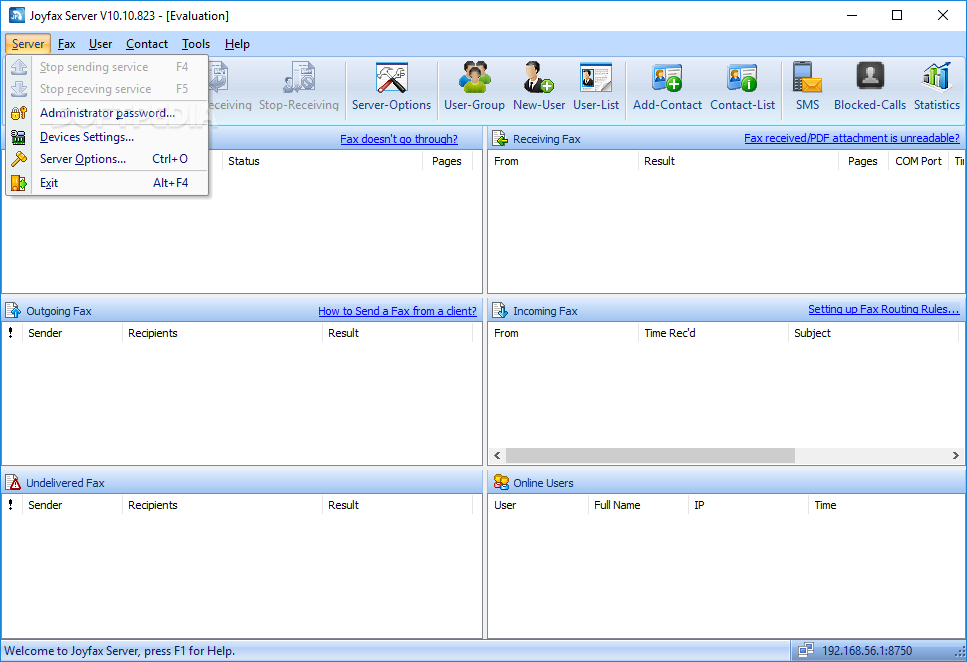Select Server Options menu entry
Viewport: 967px width, 662px height.
(107, 159)
